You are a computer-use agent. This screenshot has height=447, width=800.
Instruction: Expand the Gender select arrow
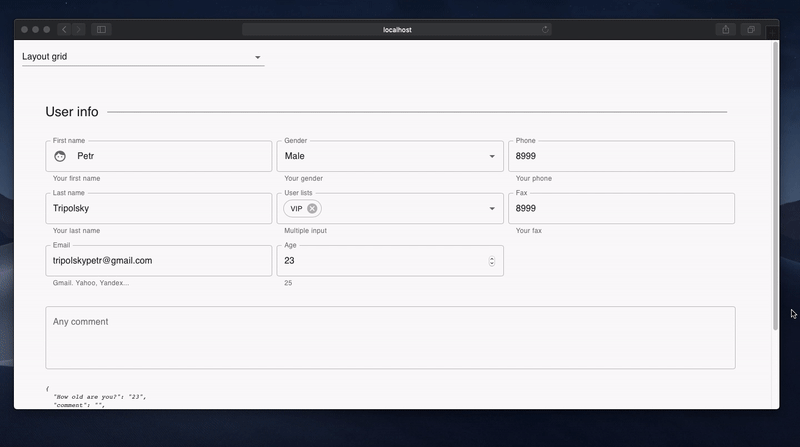point(492,156)
